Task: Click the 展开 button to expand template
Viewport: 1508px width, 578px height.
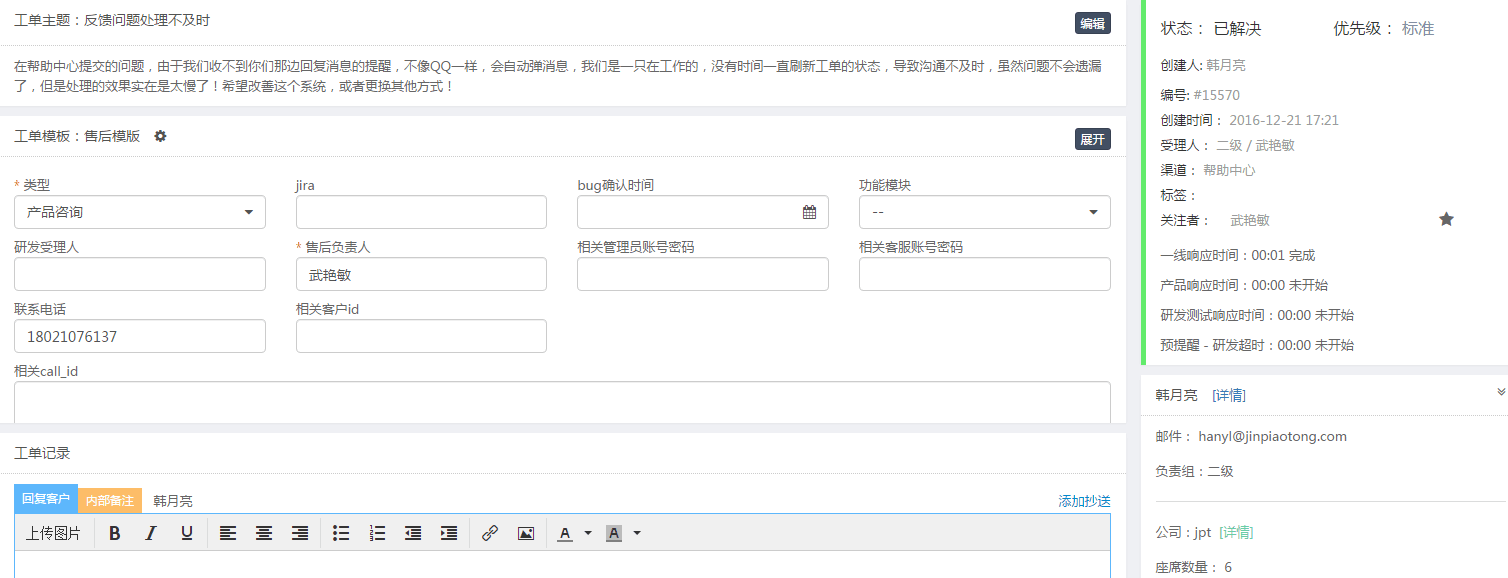Action: coord(1092,139)
